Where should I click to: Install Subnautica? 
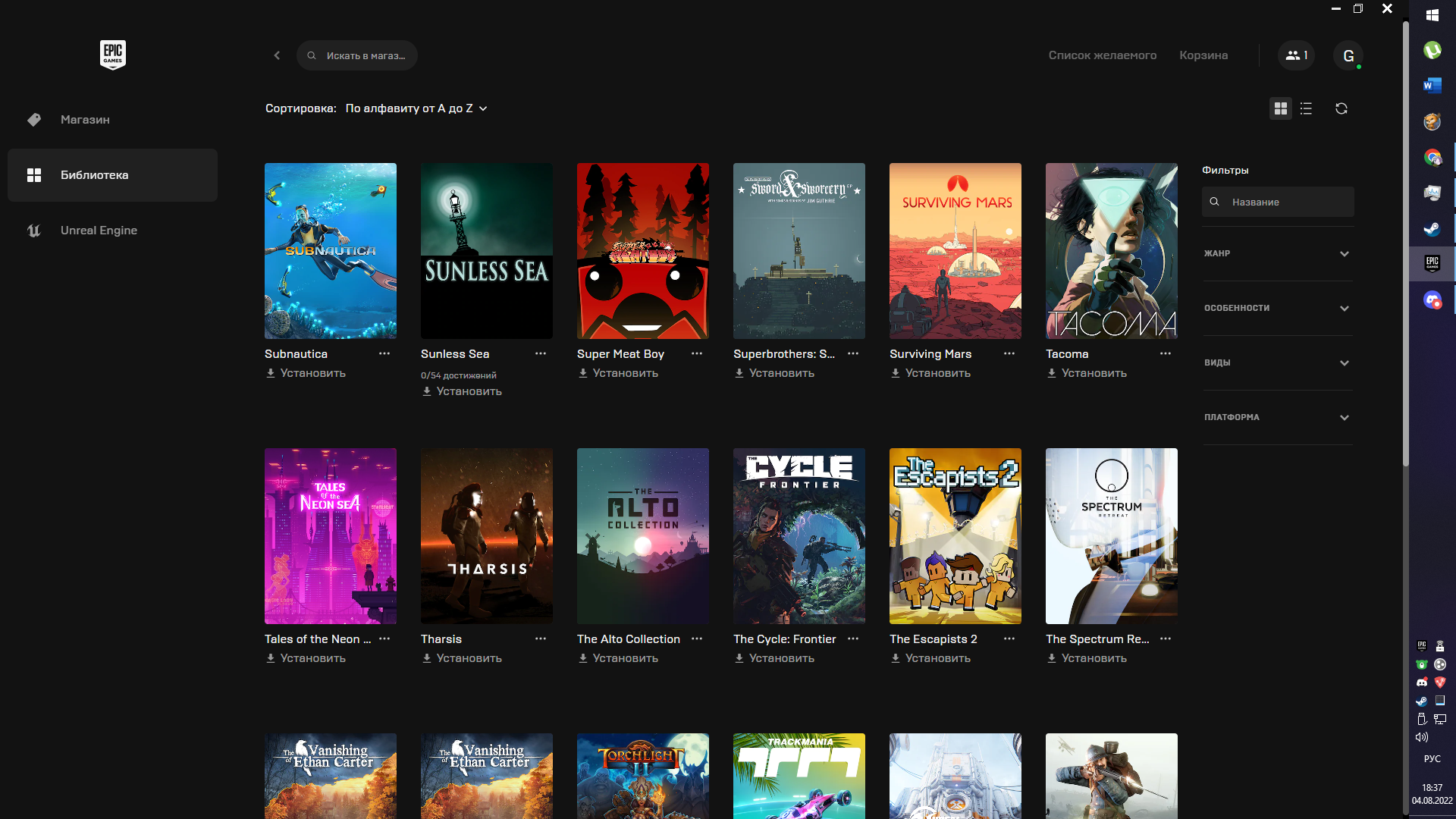306,373
